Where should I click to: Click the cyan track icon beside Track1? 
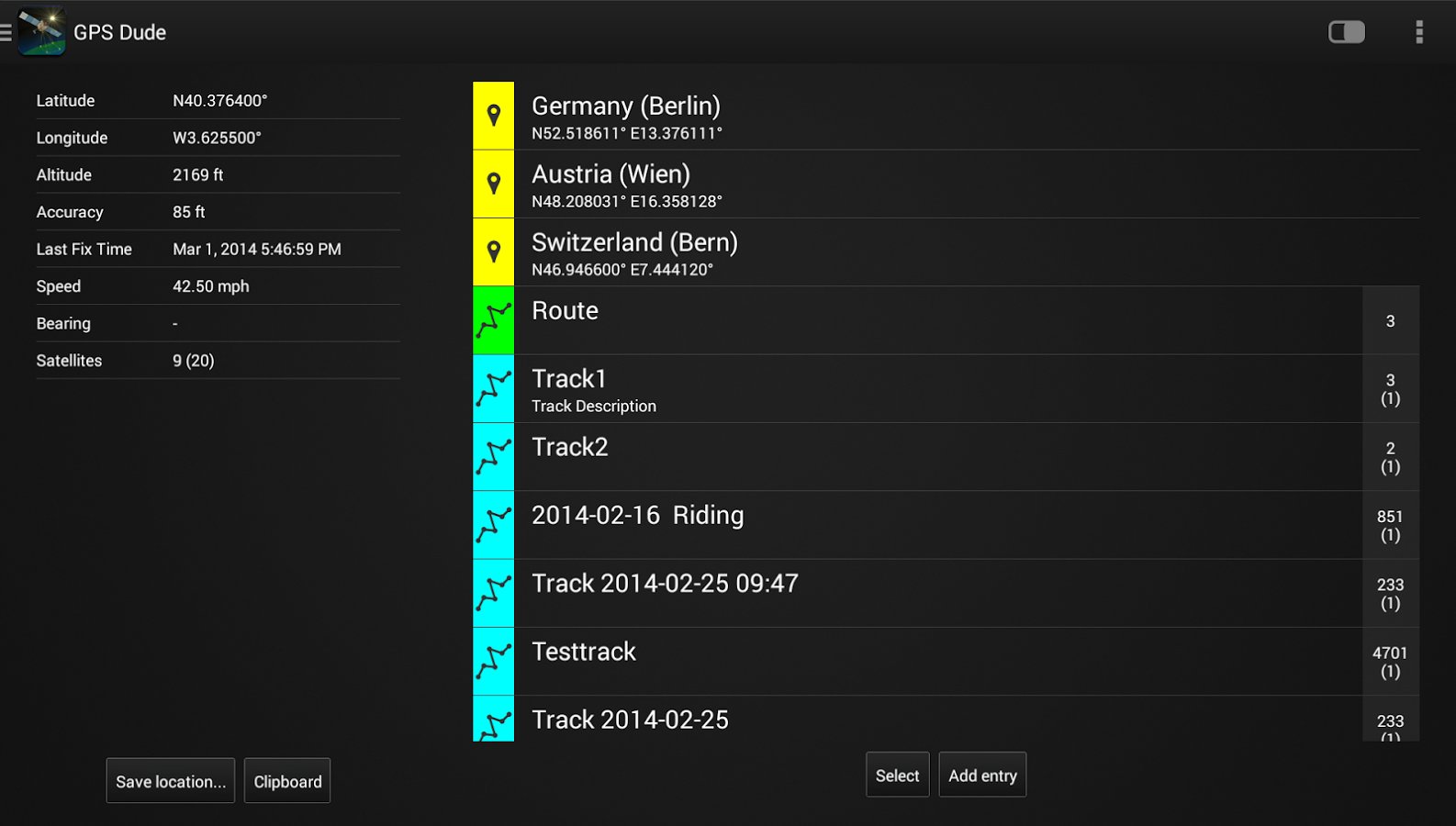(x=494, y=388)
